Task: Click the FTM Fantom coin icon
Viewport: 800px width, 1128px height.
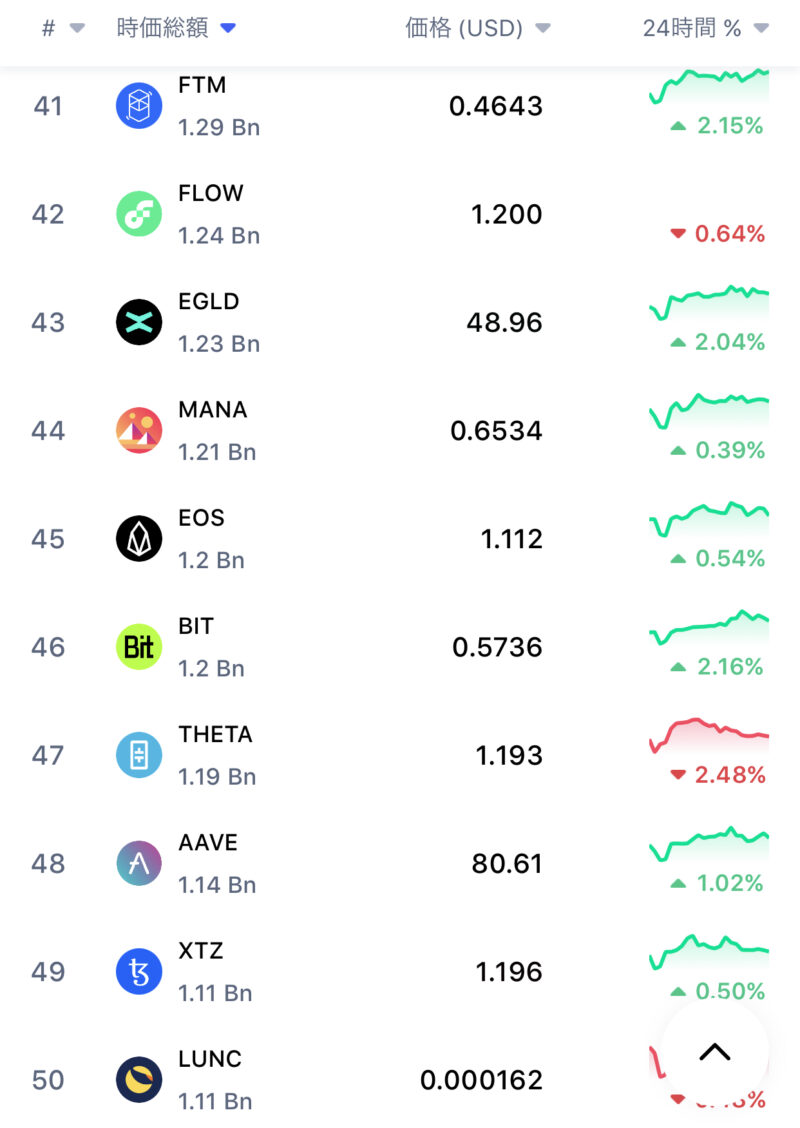Action: 139,106
